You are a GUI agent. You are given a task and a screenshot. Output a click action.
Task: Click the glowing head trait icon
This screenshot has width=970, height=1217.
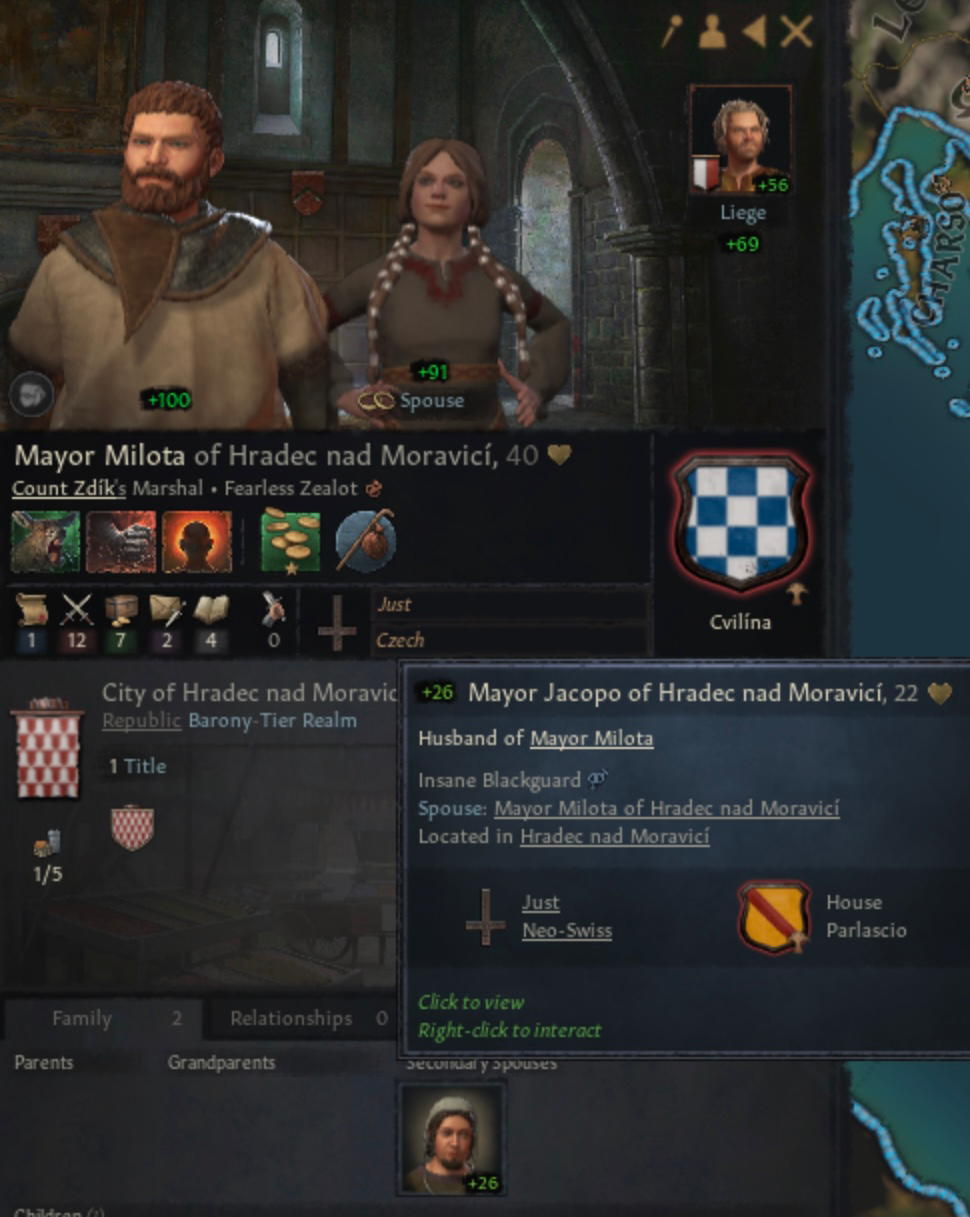[197, 541]
